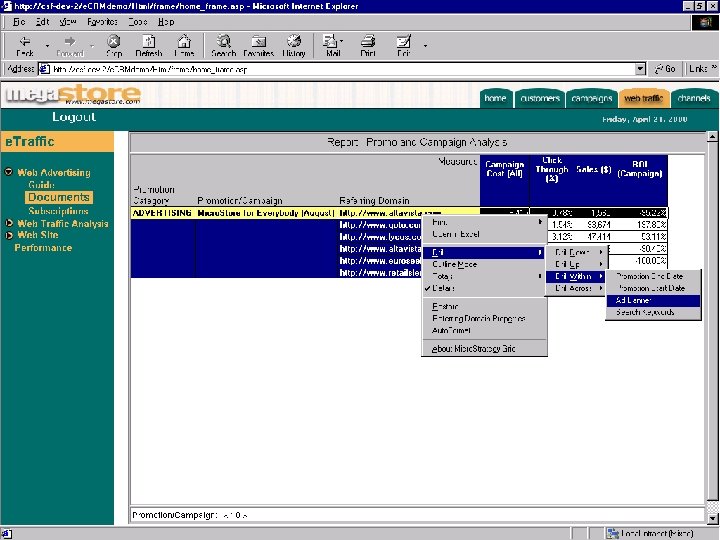Open the File menu
Viewport: 720px width, 540px height.
(x=19, y=22)
